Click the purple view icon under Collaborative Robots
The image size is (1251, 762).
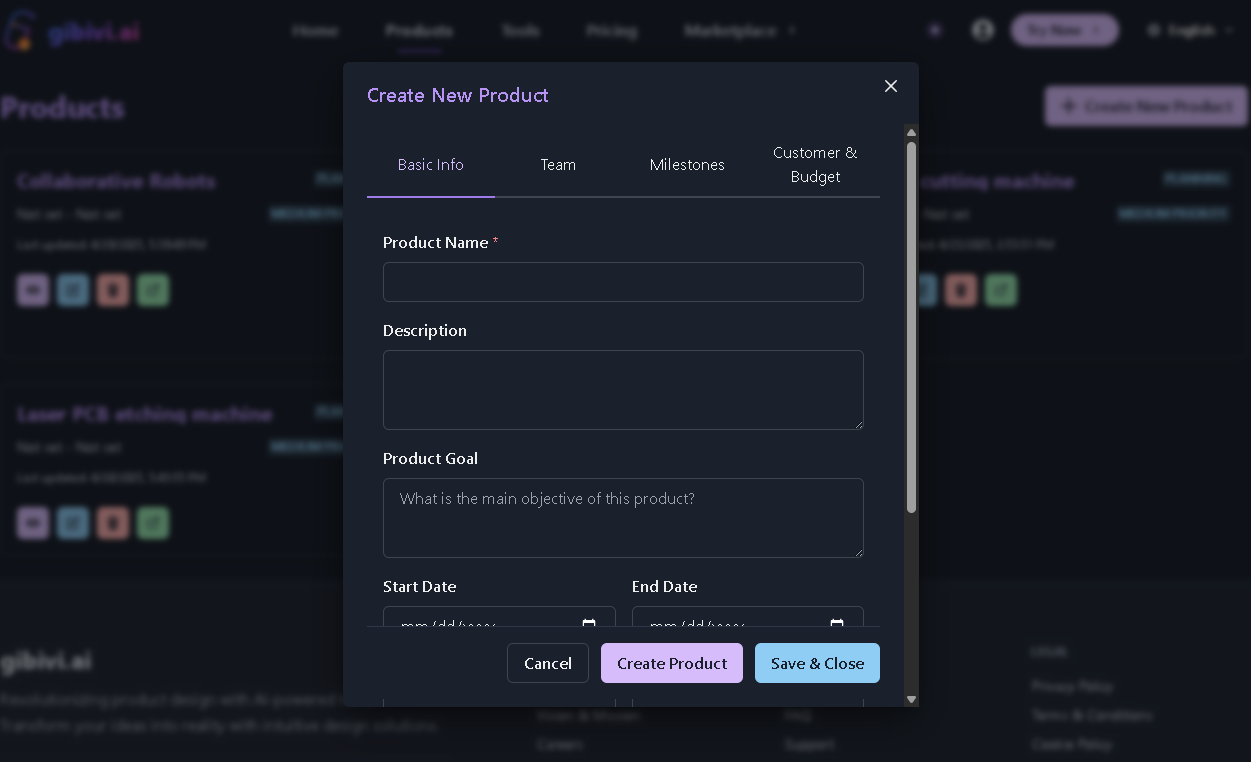pos(33,290)
